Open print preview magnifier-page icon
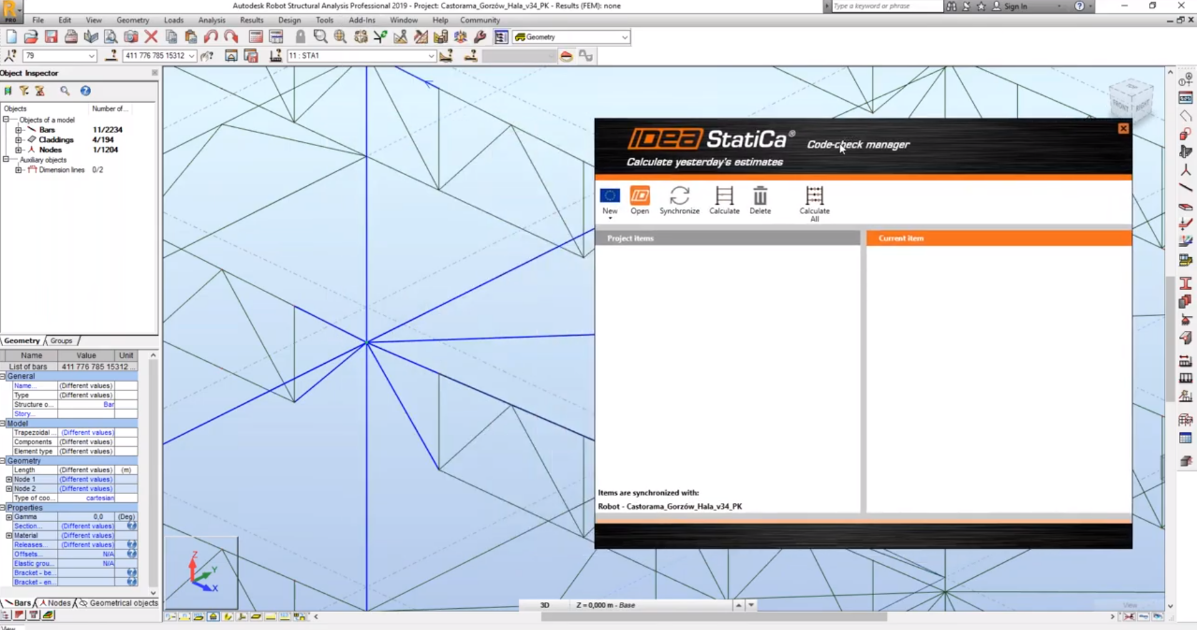The image size is (1200, 630). pos(111,37)
